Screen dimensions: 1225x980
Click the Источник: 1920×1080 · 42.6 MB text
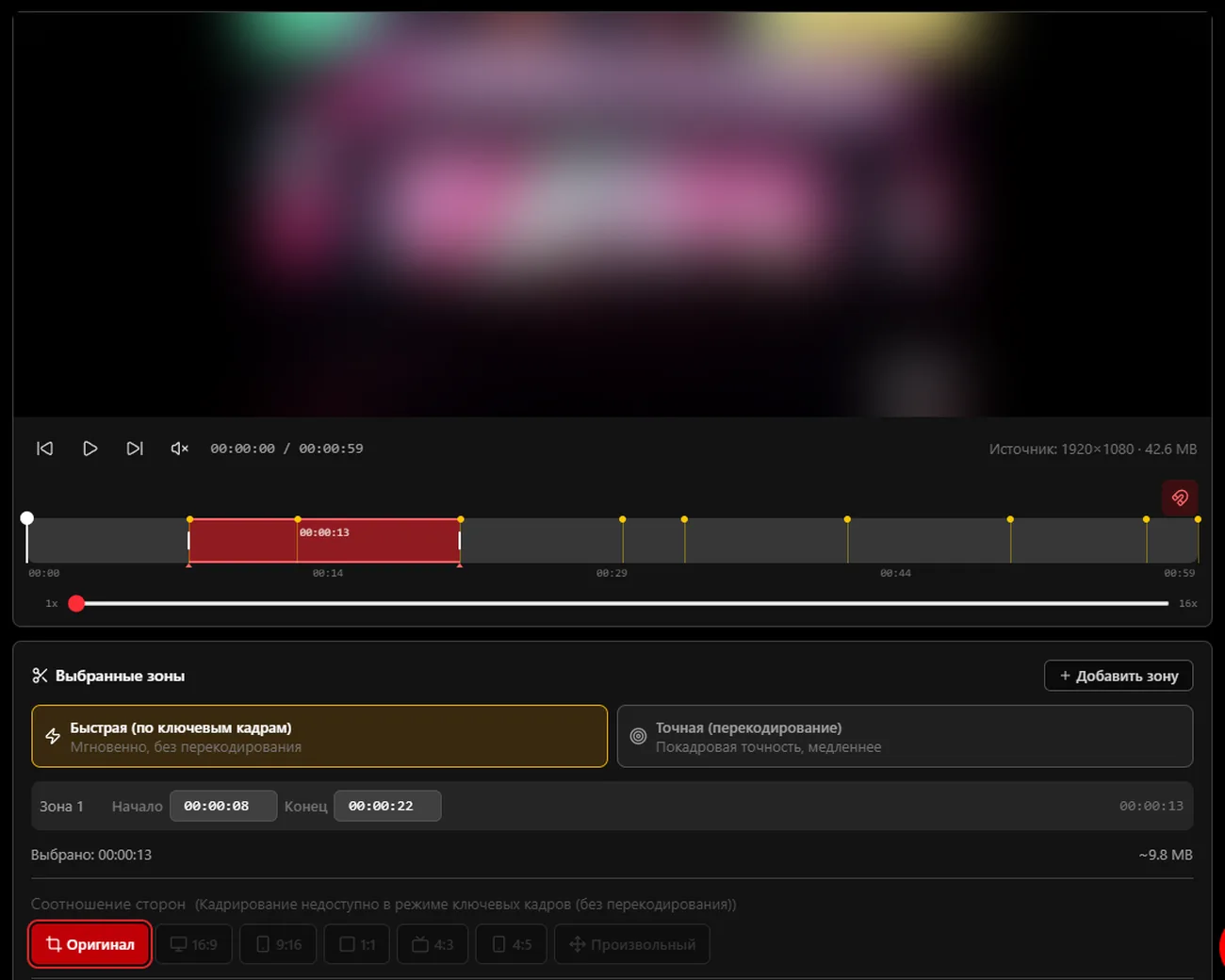click(x=1093, y=449)
